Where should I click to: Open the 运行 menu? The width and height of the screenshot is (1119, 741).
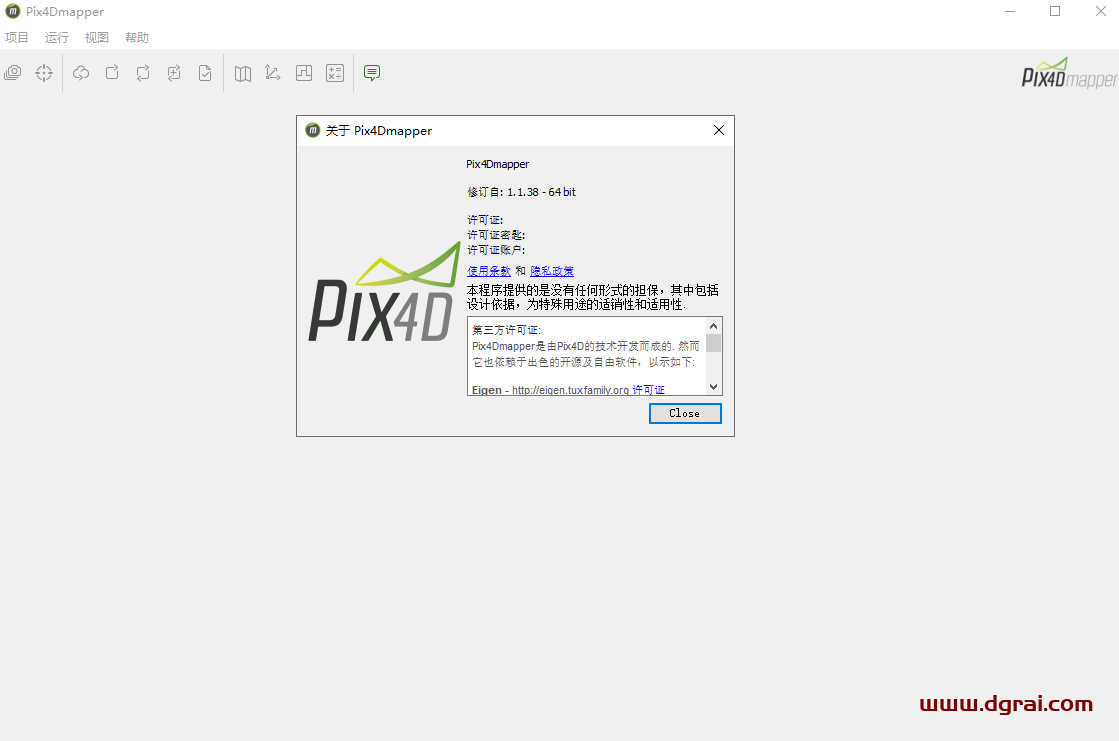(x=56, y=37)
